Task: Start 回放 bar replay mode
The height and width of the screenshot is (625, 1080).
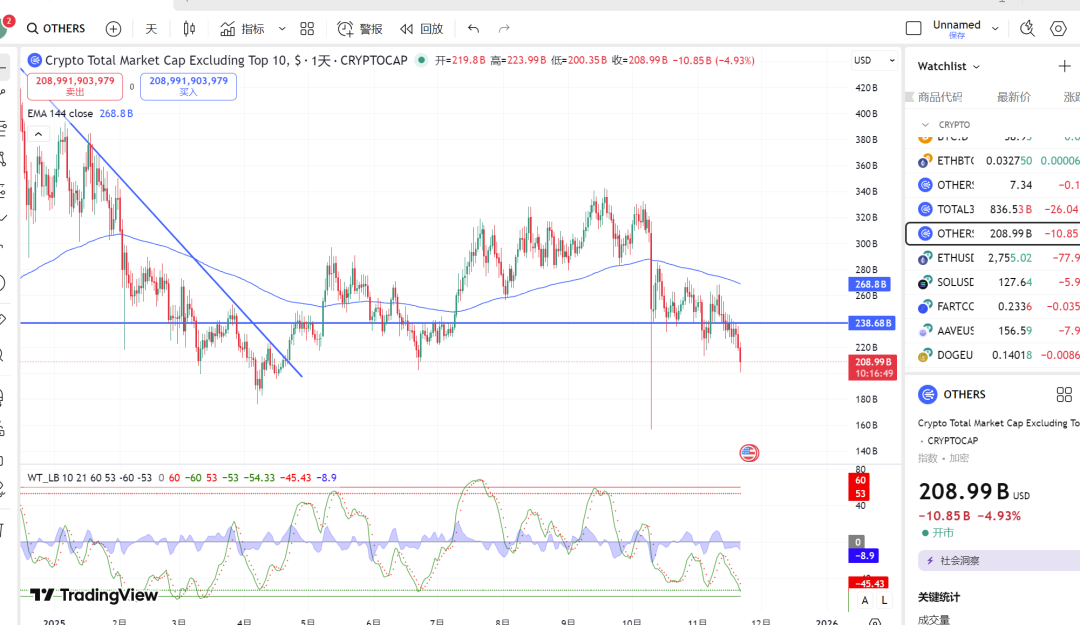Action: pos(421,29)
